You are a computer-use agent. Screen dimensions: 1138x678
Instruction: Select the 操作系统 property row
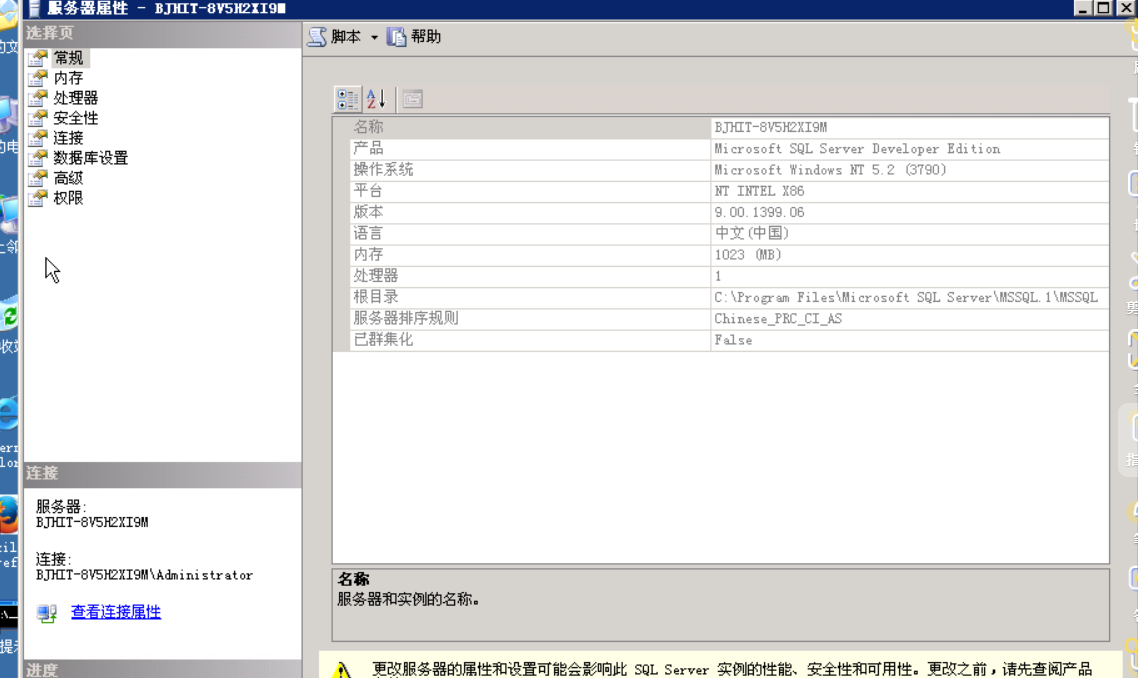click(x=721, y=170)
